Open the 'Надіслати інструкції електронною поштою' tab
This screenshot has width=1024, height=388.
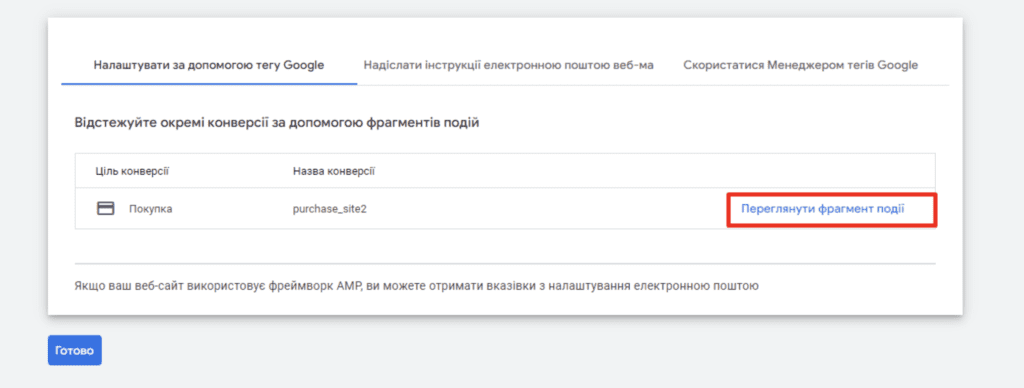coord(508,65)
